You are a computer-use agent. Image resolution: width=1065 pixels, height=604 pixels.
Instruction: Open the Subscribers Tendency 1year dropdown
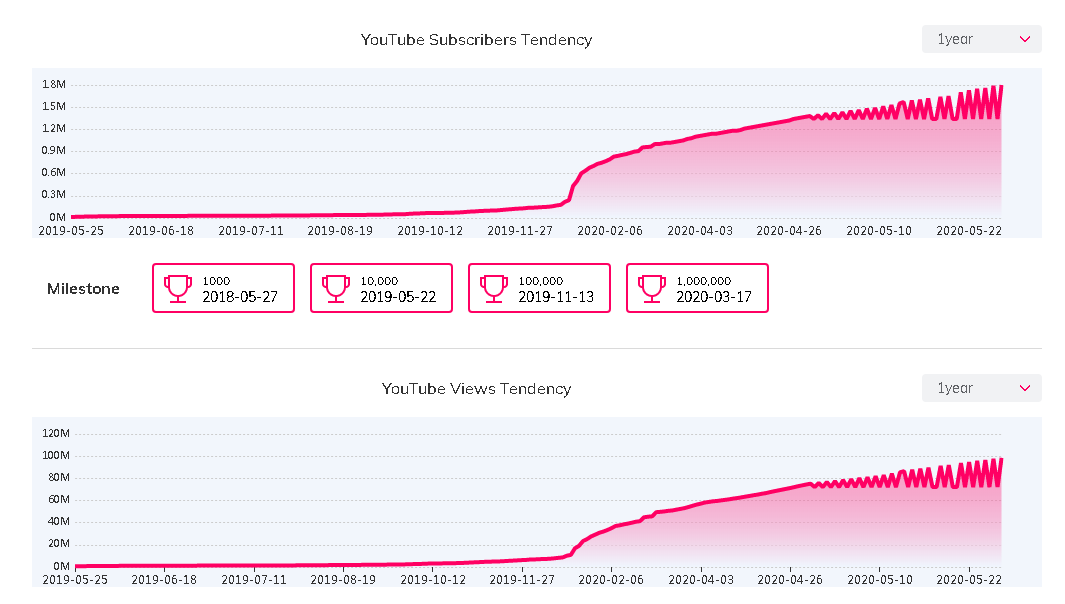(981, 39)
